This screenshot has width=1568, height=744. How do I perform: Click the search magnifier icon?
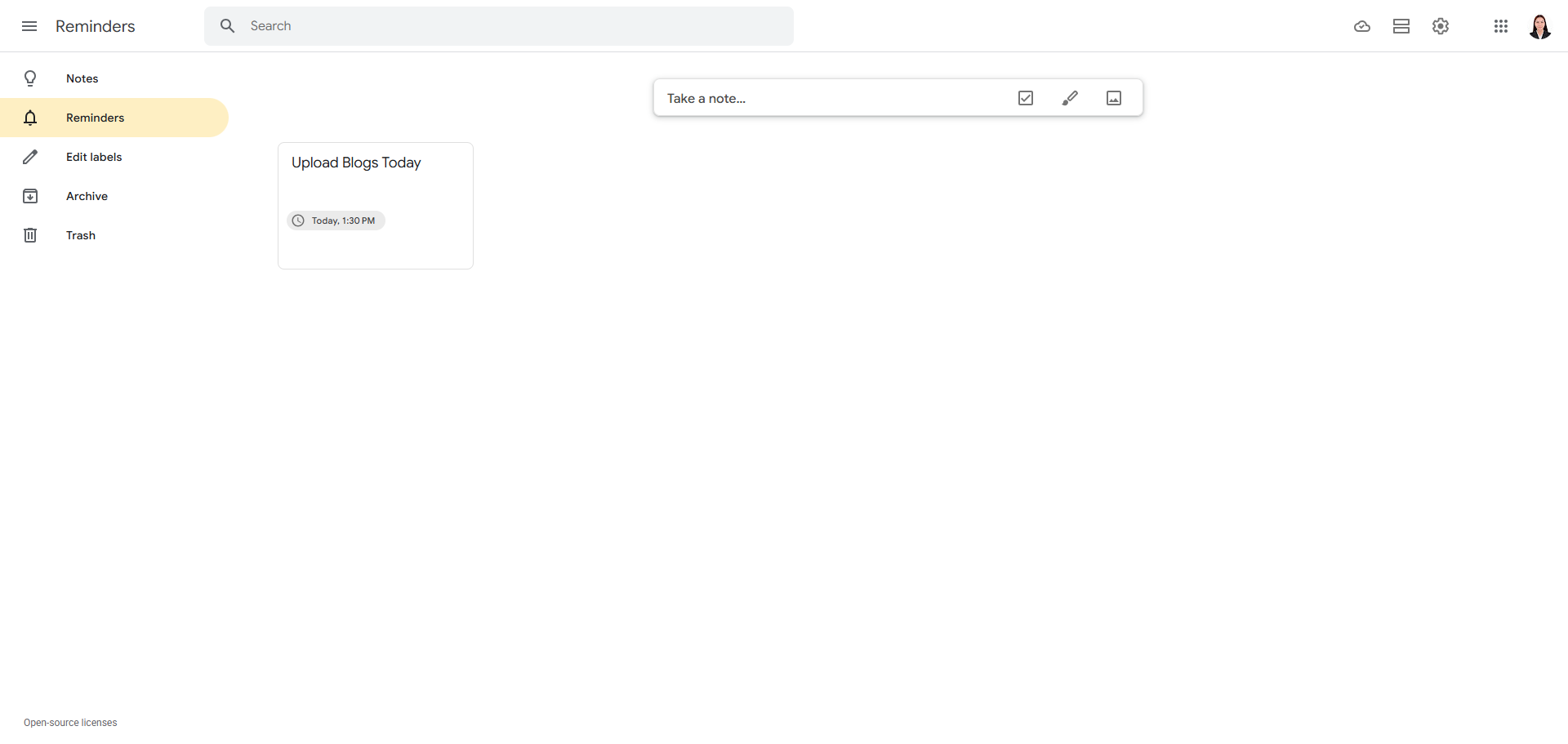tap(228, 26)
